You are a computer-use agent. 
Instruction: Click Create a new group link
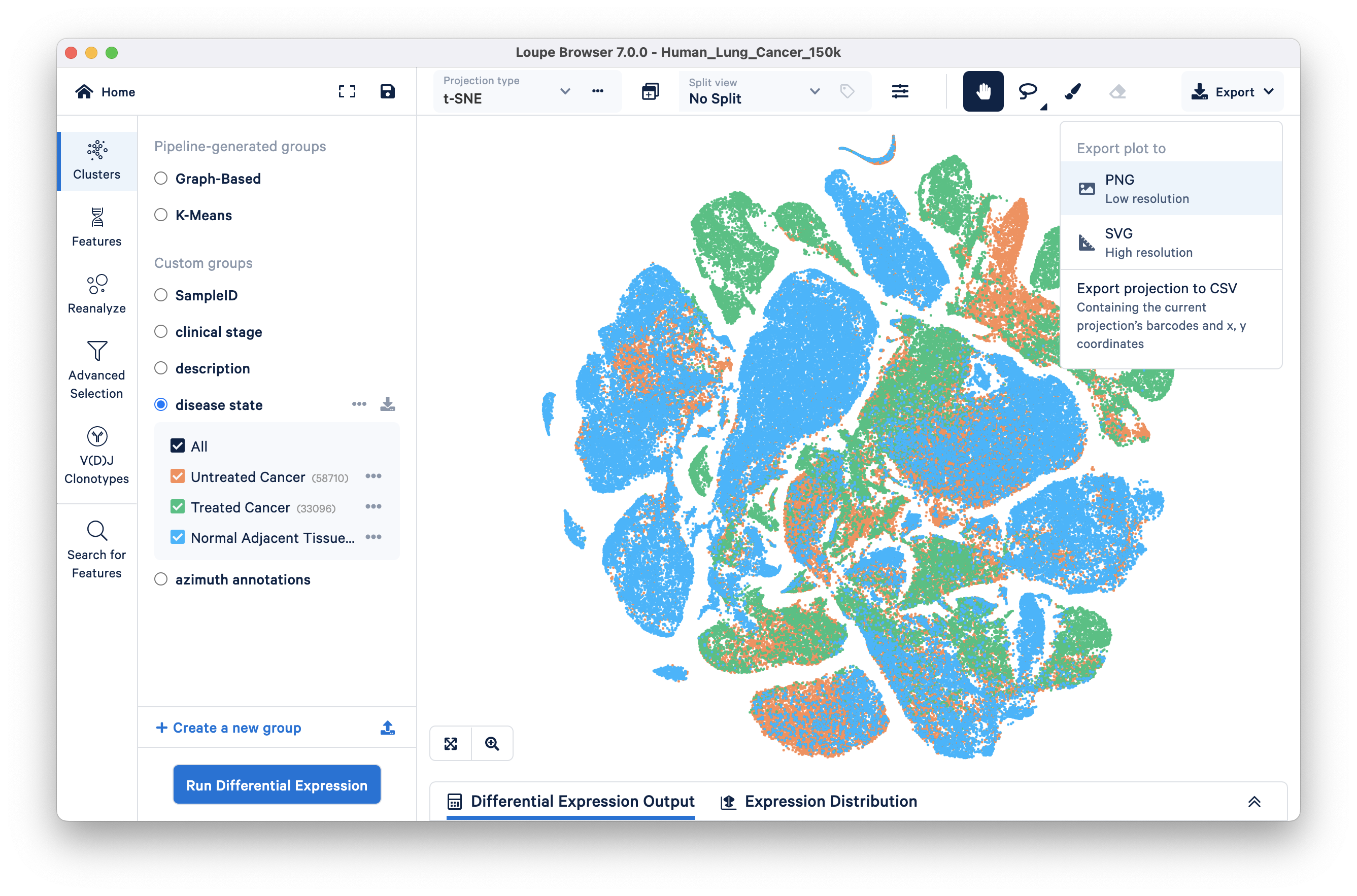coord(229,728)
